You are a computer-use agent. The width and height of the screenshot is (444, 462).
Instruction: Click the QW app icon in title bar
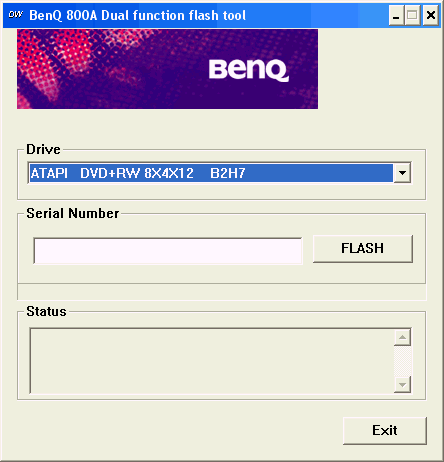(16, 15)
